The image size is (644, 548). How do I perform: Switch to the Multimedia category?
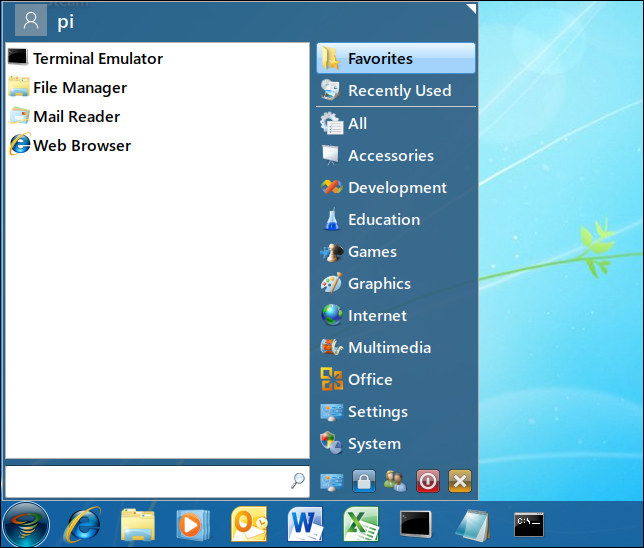[x=388, y=347]
